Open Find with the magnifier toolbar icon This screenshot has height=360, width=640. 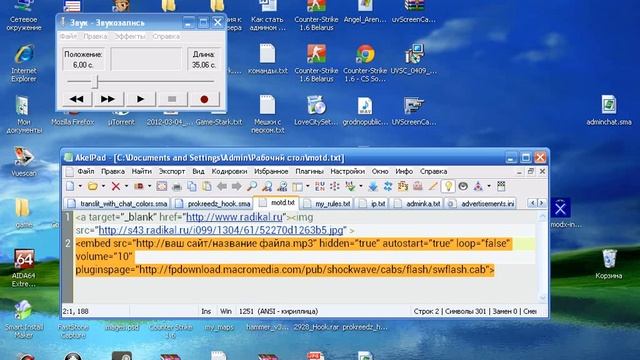coord(252,187)
